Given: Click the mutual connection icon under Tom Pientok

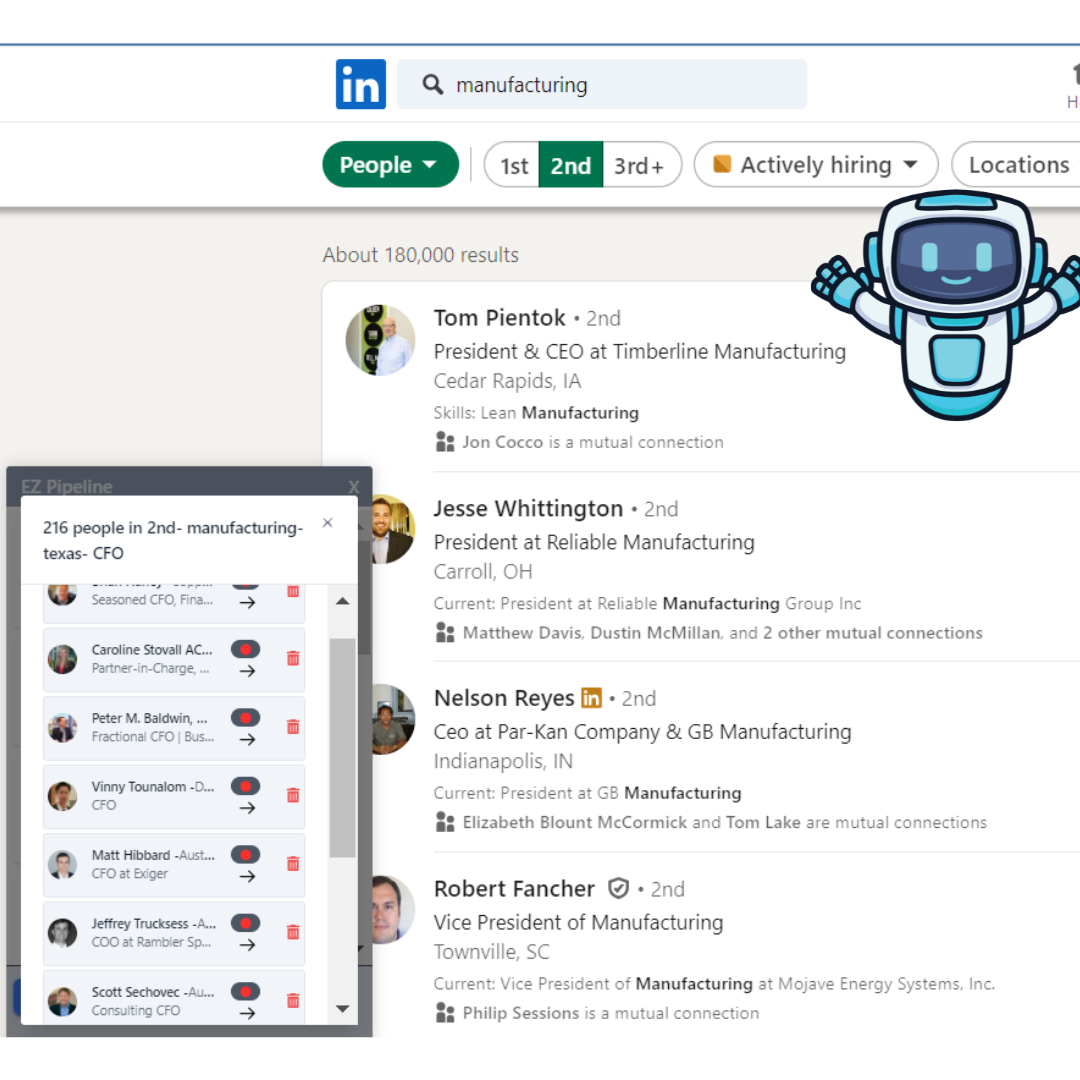Looking at the screenshot, I should (445, 442).
